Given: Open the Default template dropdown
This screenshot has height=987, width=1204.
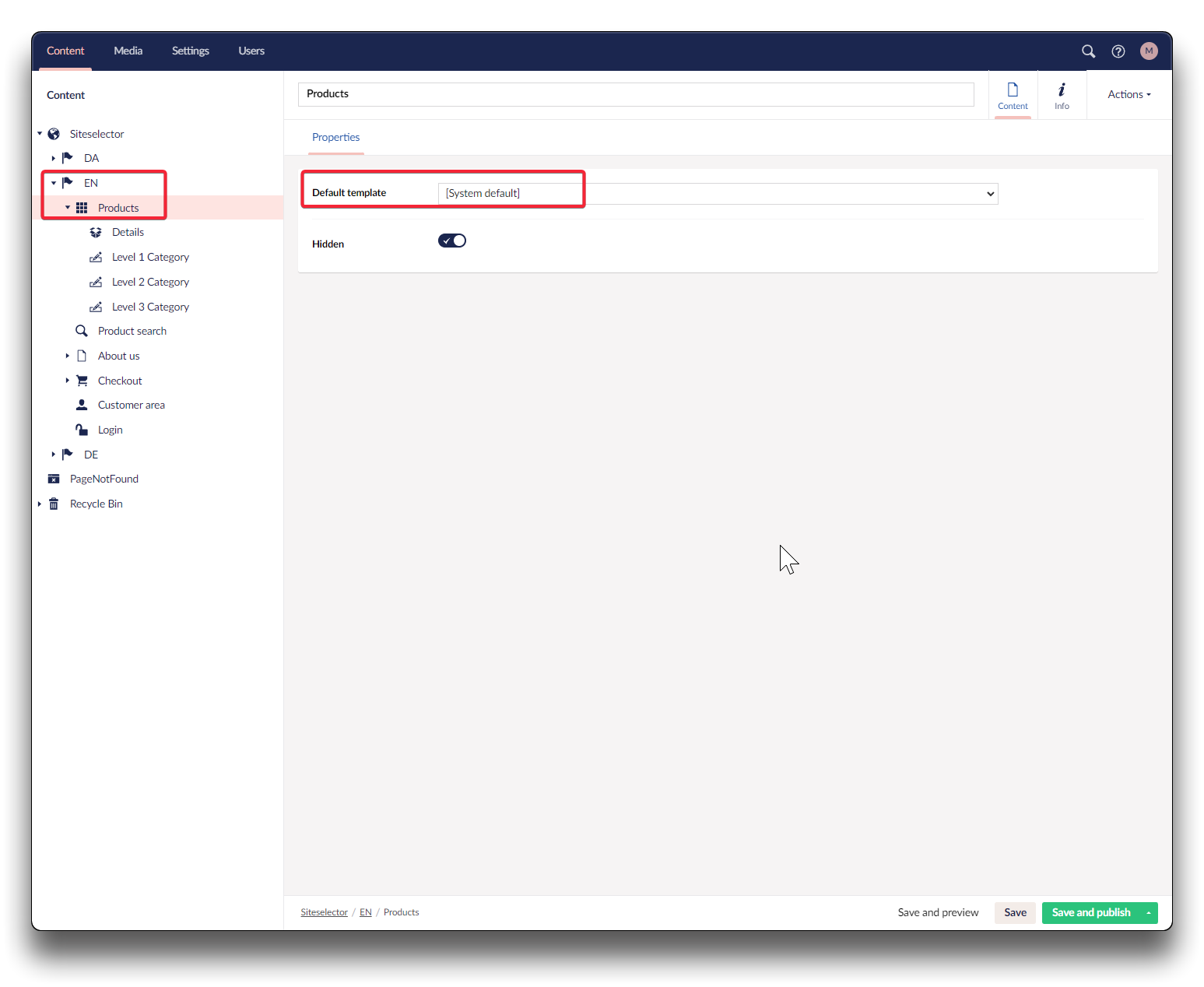Looking at the screenshot, I should pyautogui.click(x=718, y=194).
